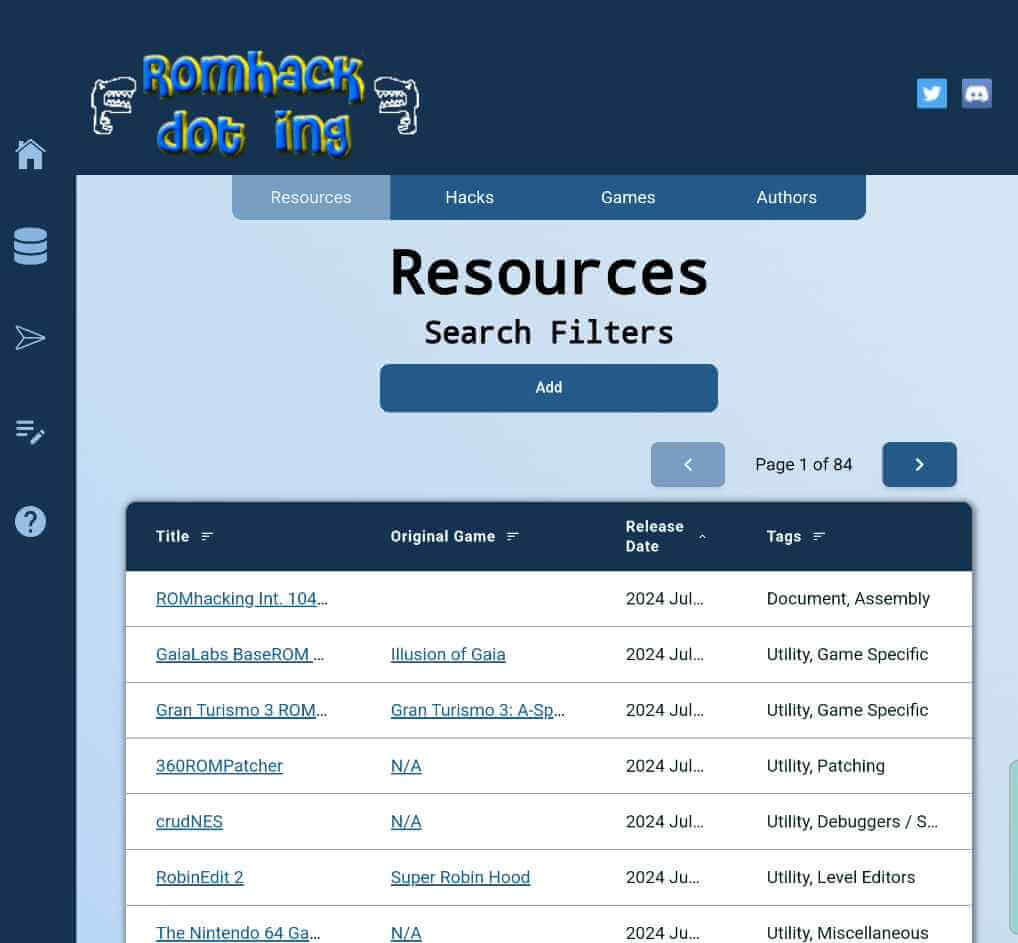Open Gran Turismo 3 ROM resource link

pos(242,710)
